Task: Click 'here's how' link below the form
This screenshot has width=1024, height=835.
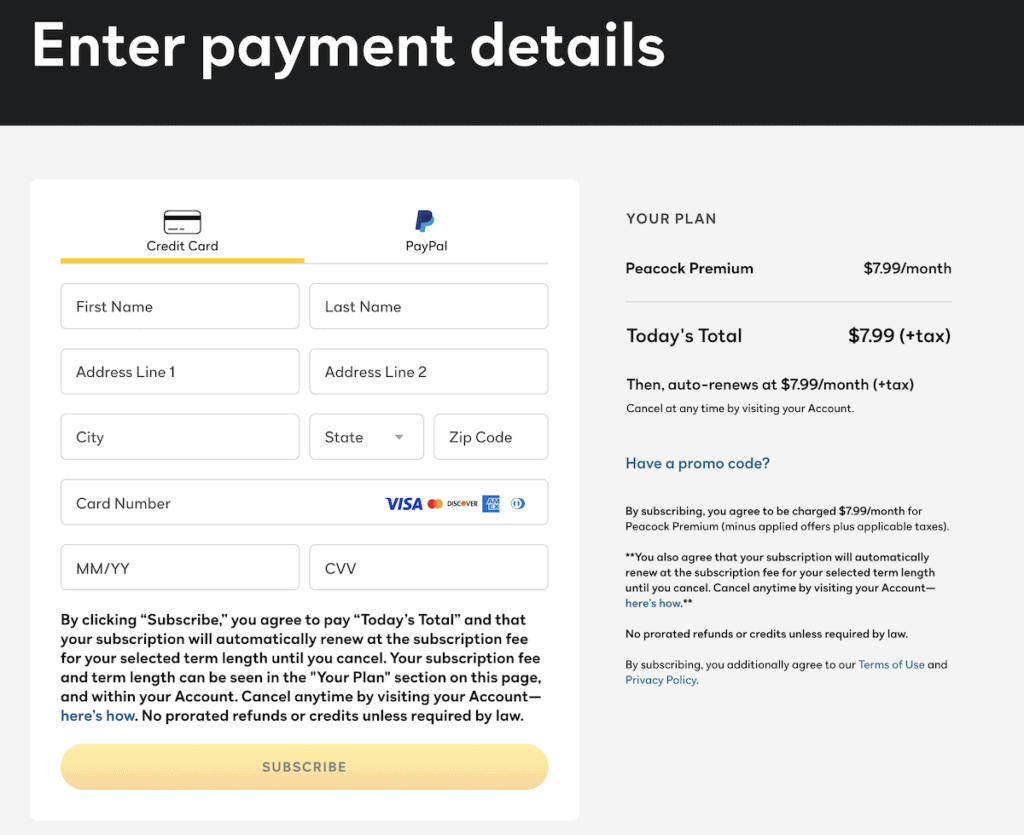Action: pyautogui.click(x=98, y=716)
